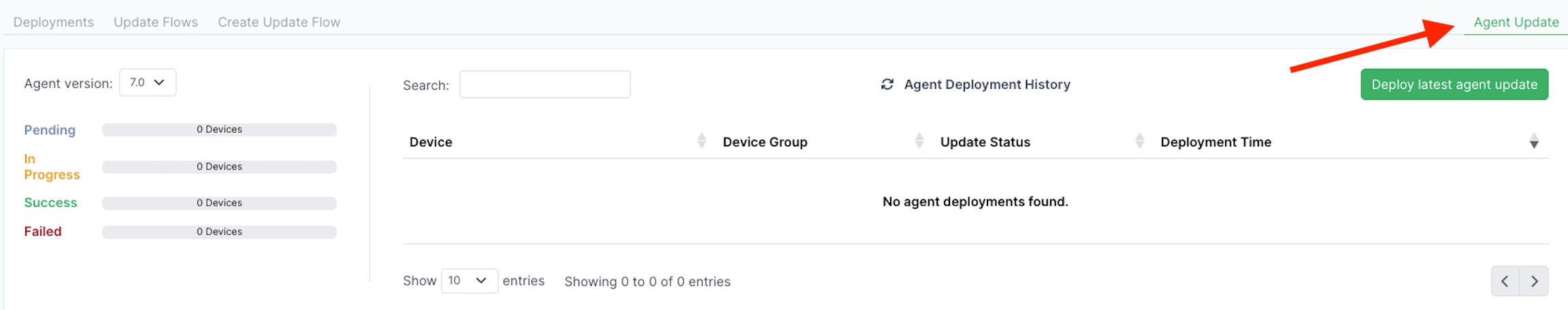This screenshot has width=1568, height=310.
Task: Sort by Device column arrows
Action: click(702, 142)
